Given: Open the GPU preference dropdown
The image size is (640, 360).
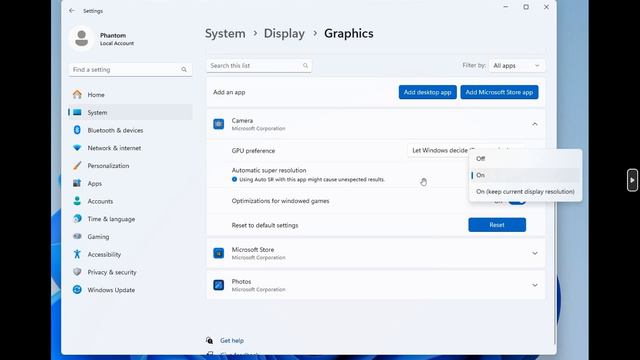Looking at the screenshot, I should pos(466,151).
